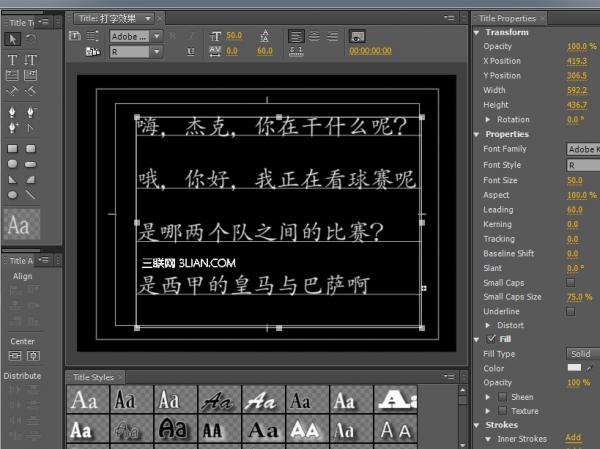
Task: Click the left-align text icon
Action: (296, 36)
